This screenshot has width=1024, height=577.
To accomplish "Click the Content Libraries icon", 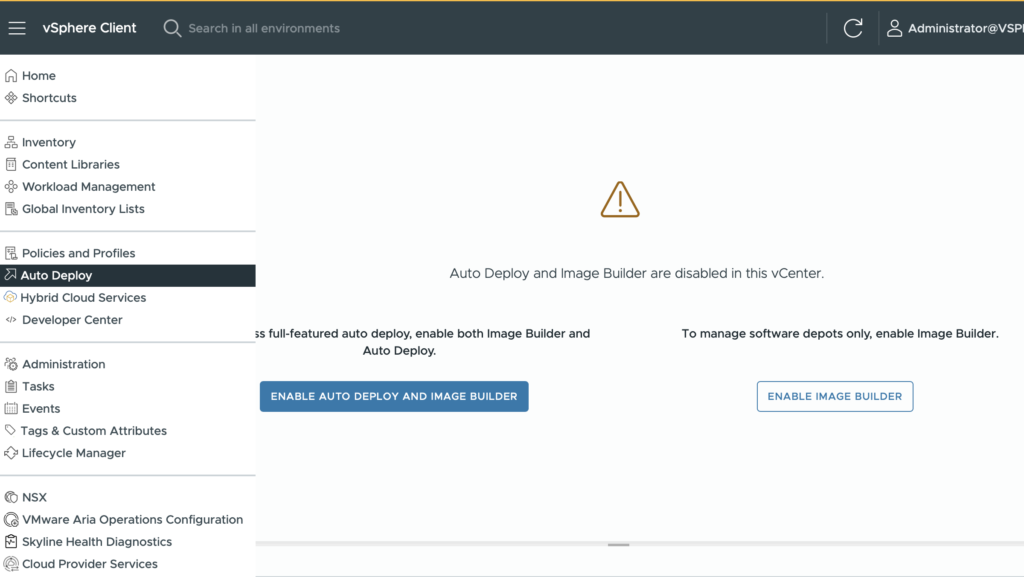I will [11, 164].
